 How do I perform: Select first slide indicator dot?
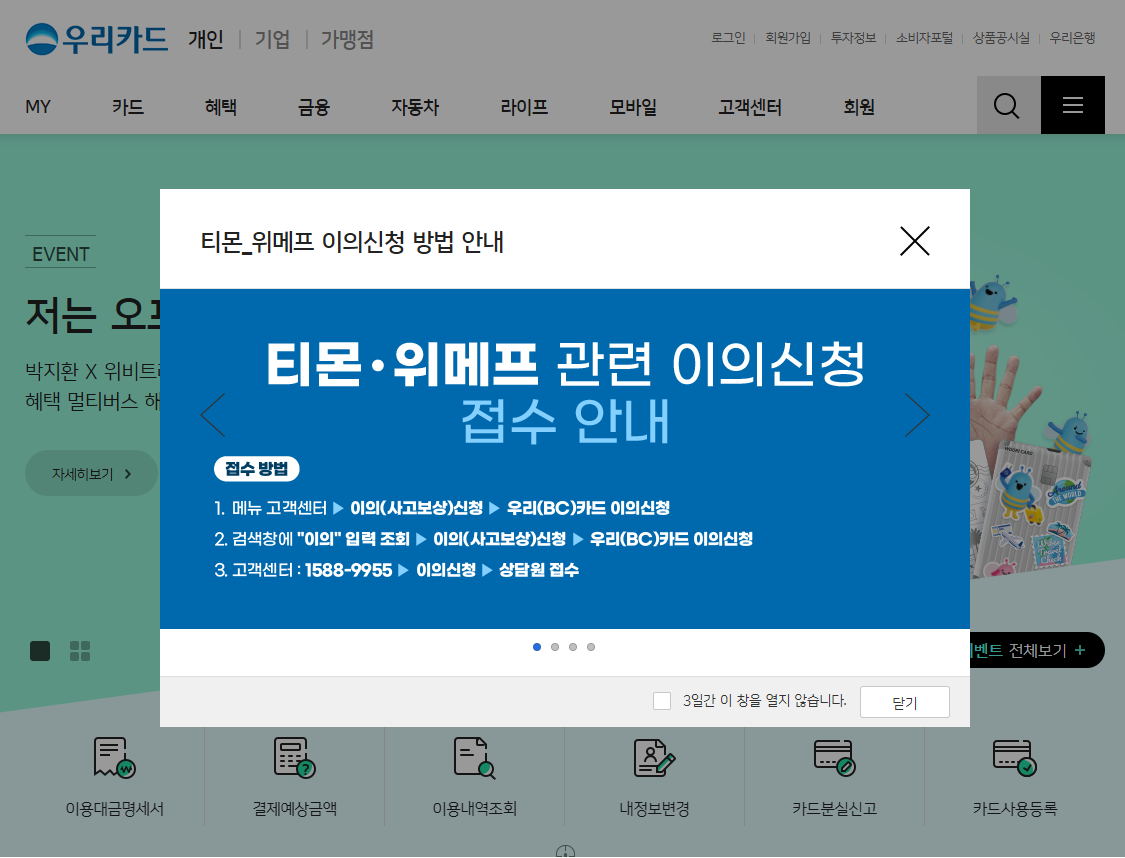click(537, 647)
